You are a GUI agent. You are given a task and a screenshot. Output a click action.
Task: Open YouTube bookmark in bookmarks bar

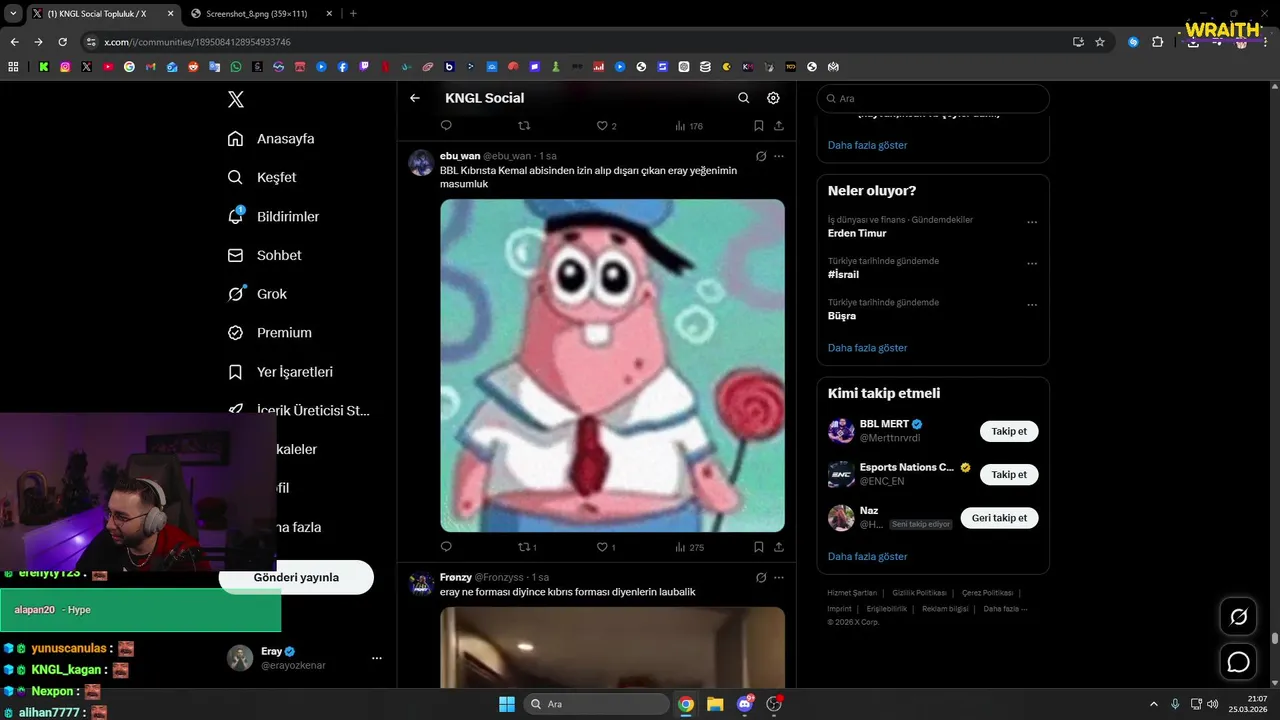click(x=108, y=67)
